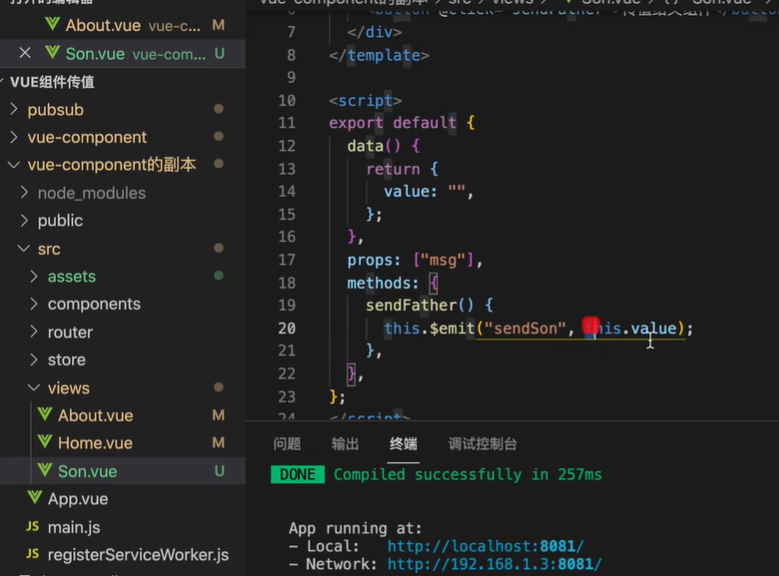Viewport: 779px width, 576px height.
Task: Click the "sendSon" string in line 20
Action: 525,328
